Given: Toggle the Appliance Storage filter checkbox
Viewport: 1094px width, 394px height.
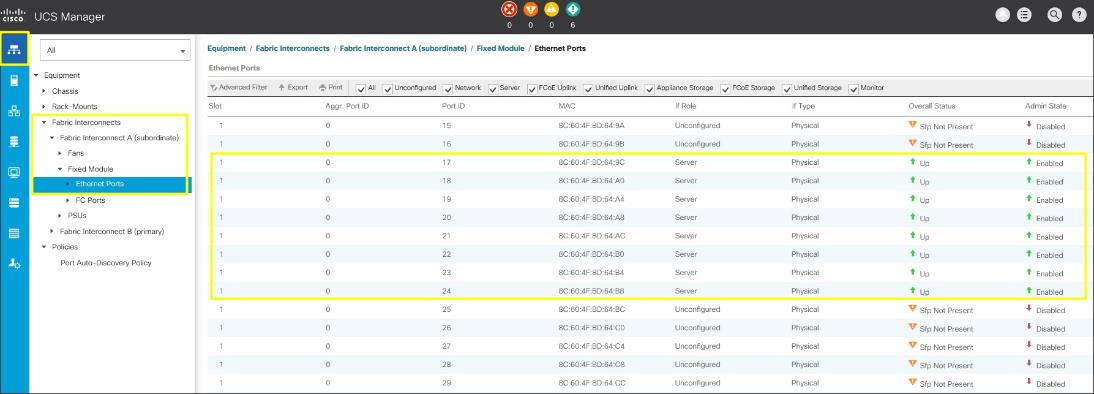Looking at the screenshot, I should [650, 89].
